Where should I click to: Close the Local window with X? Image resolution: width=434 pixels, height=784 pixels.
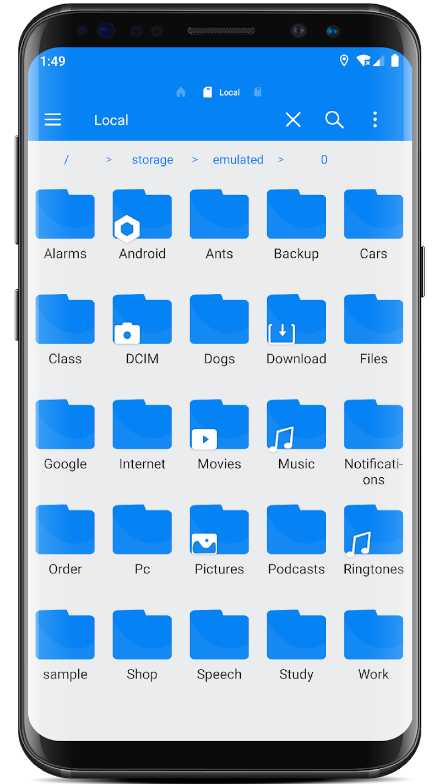click(293, 120)
